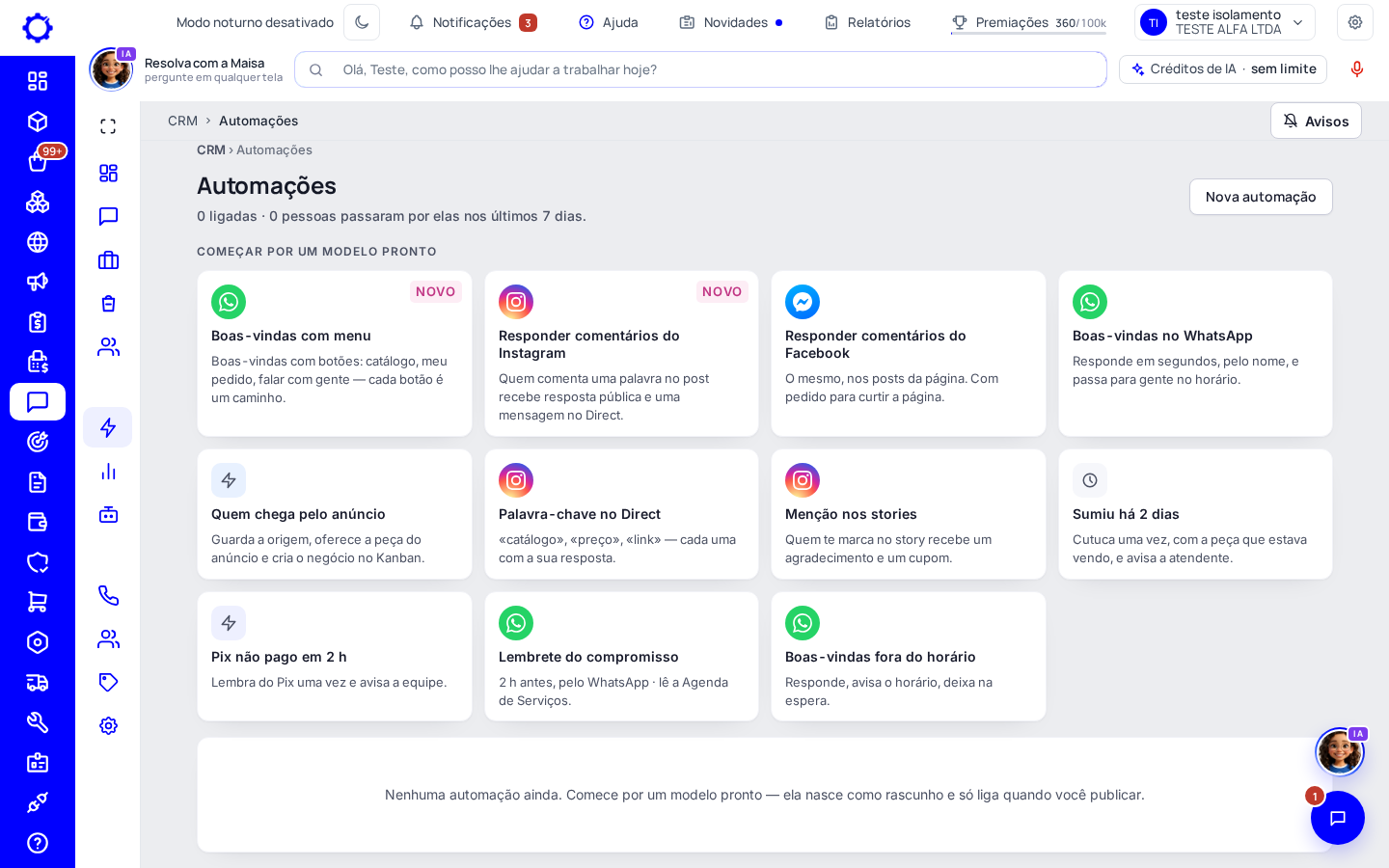
Task: Open globe icon in blue sidebar
Action: pyautogui.click(x=38, y=242)
